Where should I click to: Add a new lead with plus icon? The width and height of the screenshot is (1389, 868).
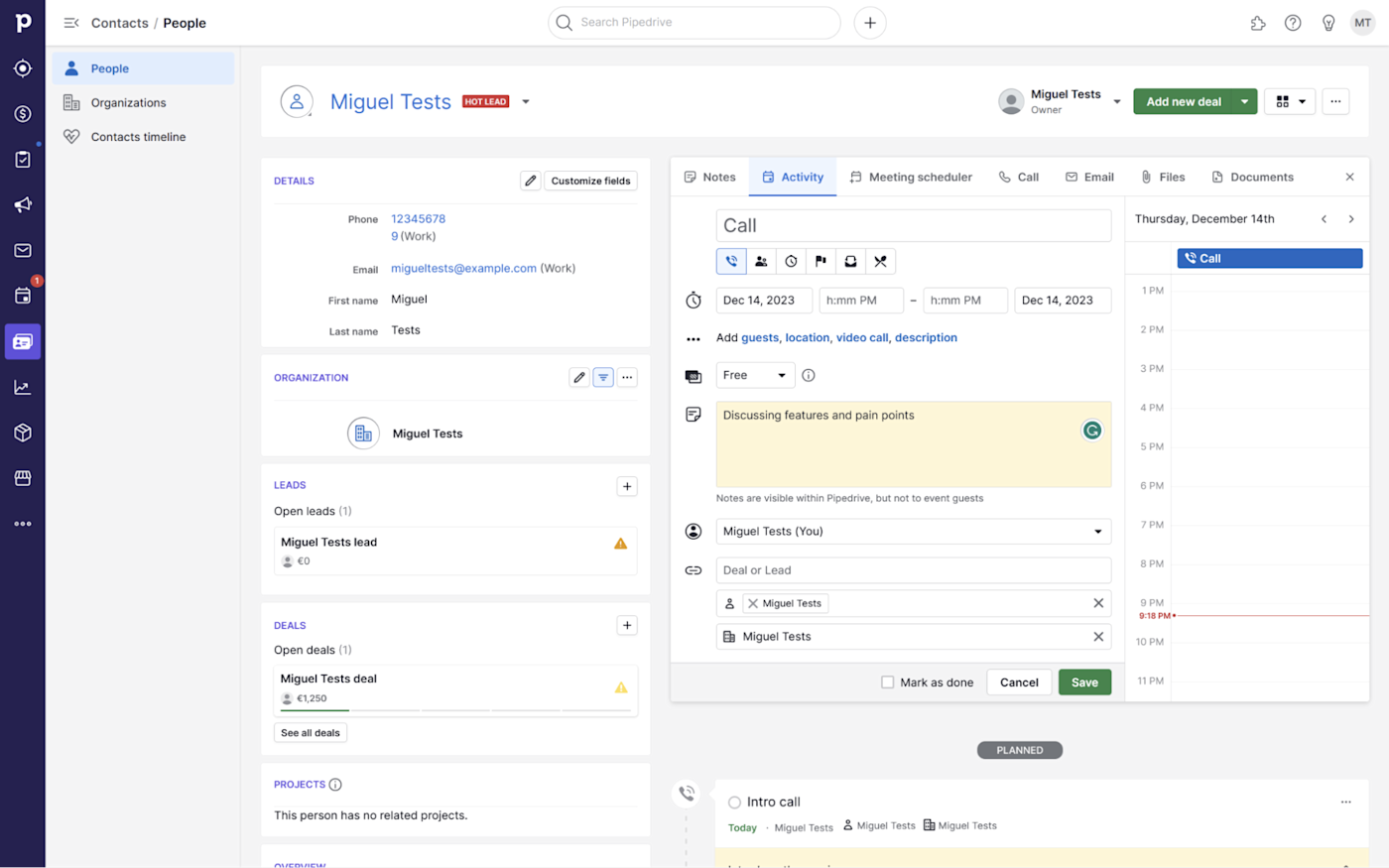[x=627, y=486]
